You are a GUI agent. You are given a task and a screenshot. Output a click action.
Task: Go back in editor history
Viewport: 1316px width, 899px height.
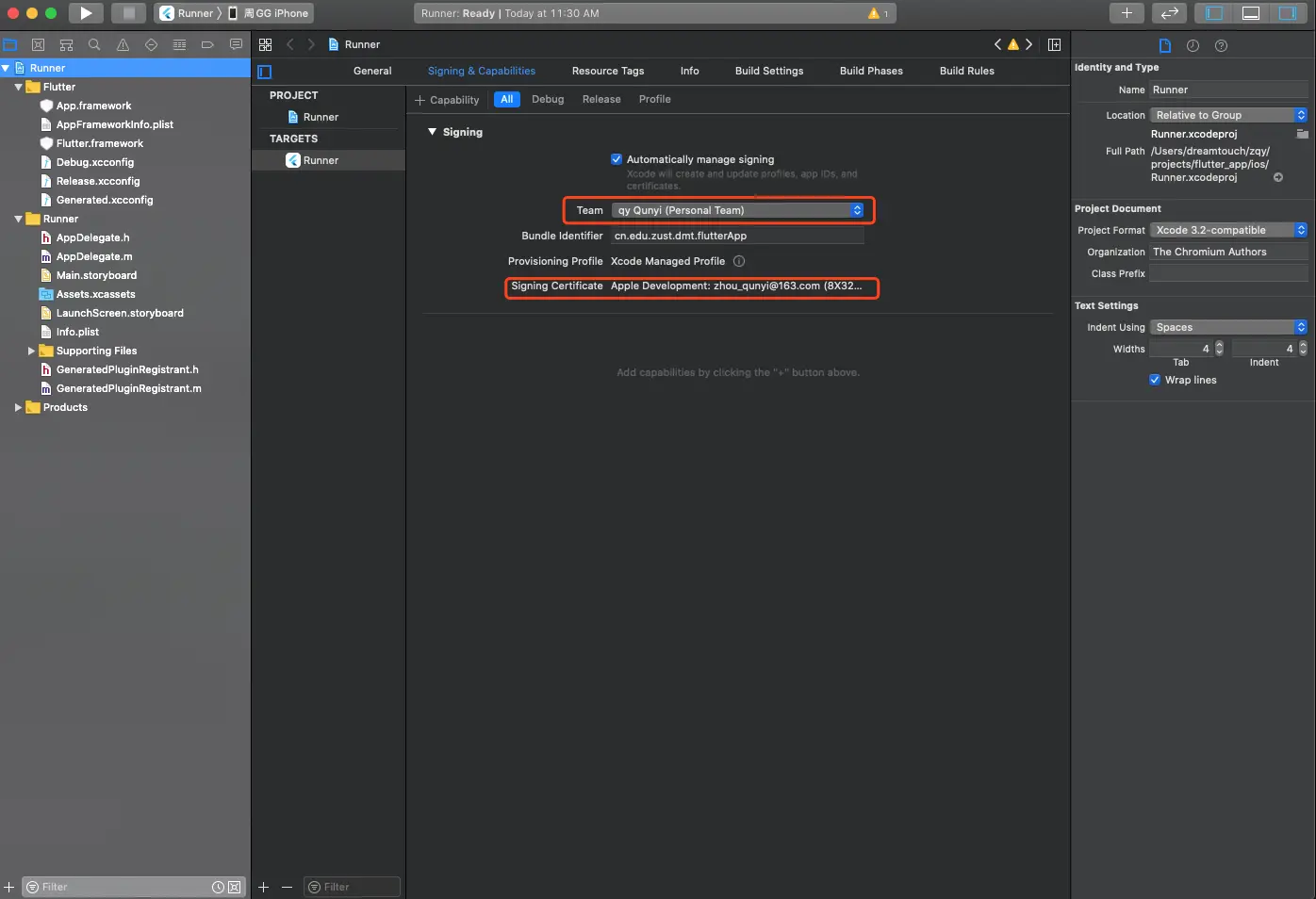click(290, 44)
